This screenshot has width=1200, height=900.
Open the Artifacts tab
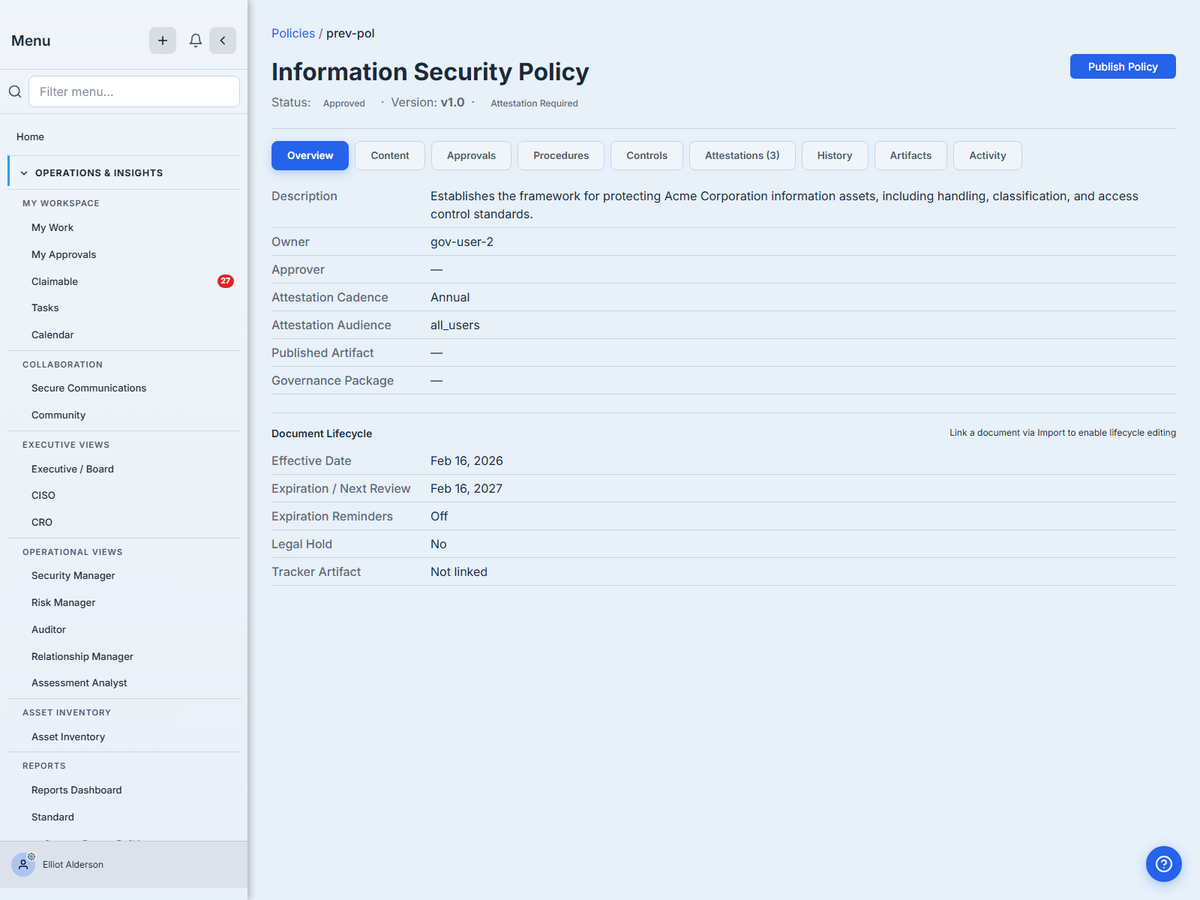pyautogui.click(x=911, y=156)
